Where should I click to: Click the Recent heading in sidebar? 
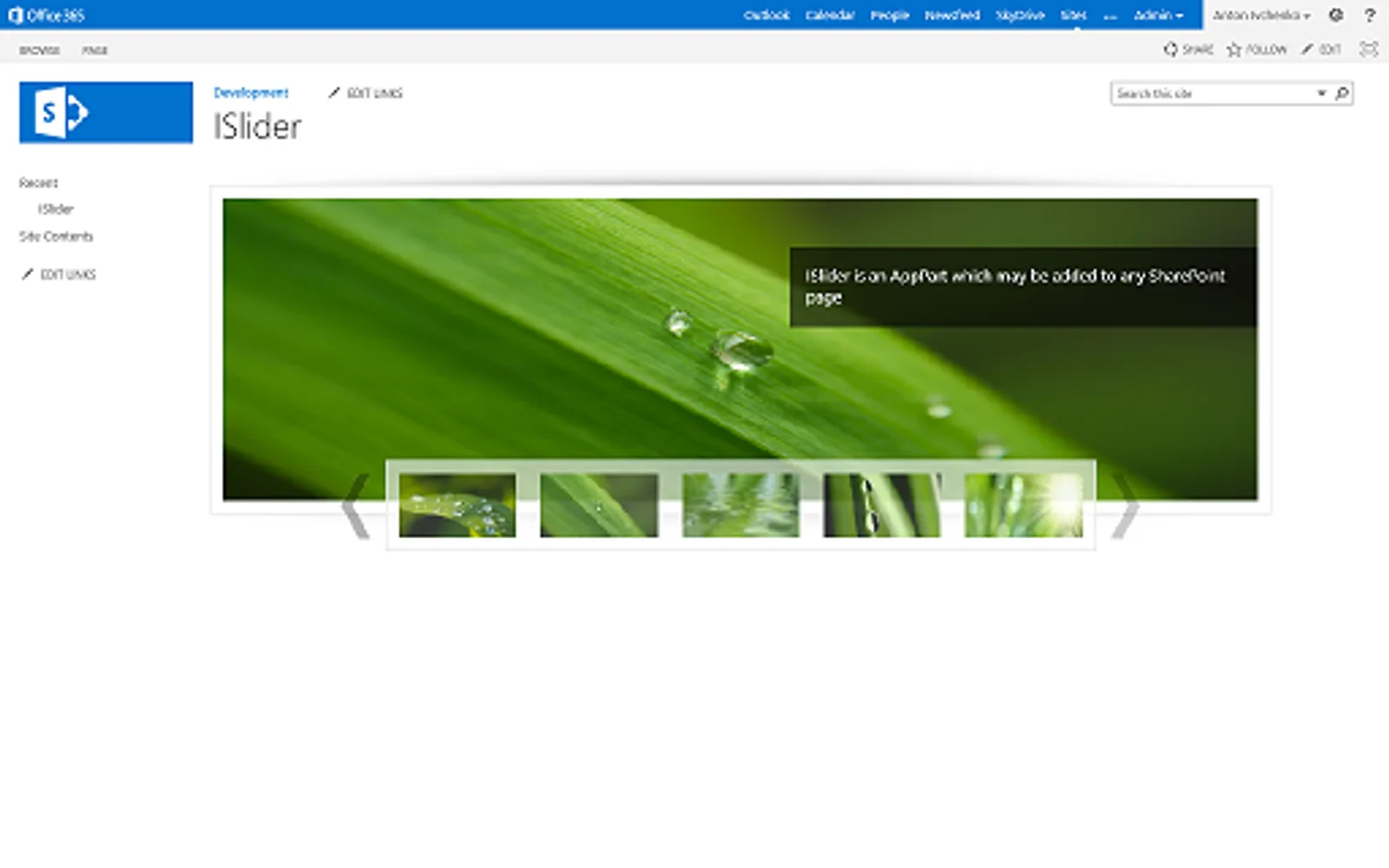coord(38,183)
